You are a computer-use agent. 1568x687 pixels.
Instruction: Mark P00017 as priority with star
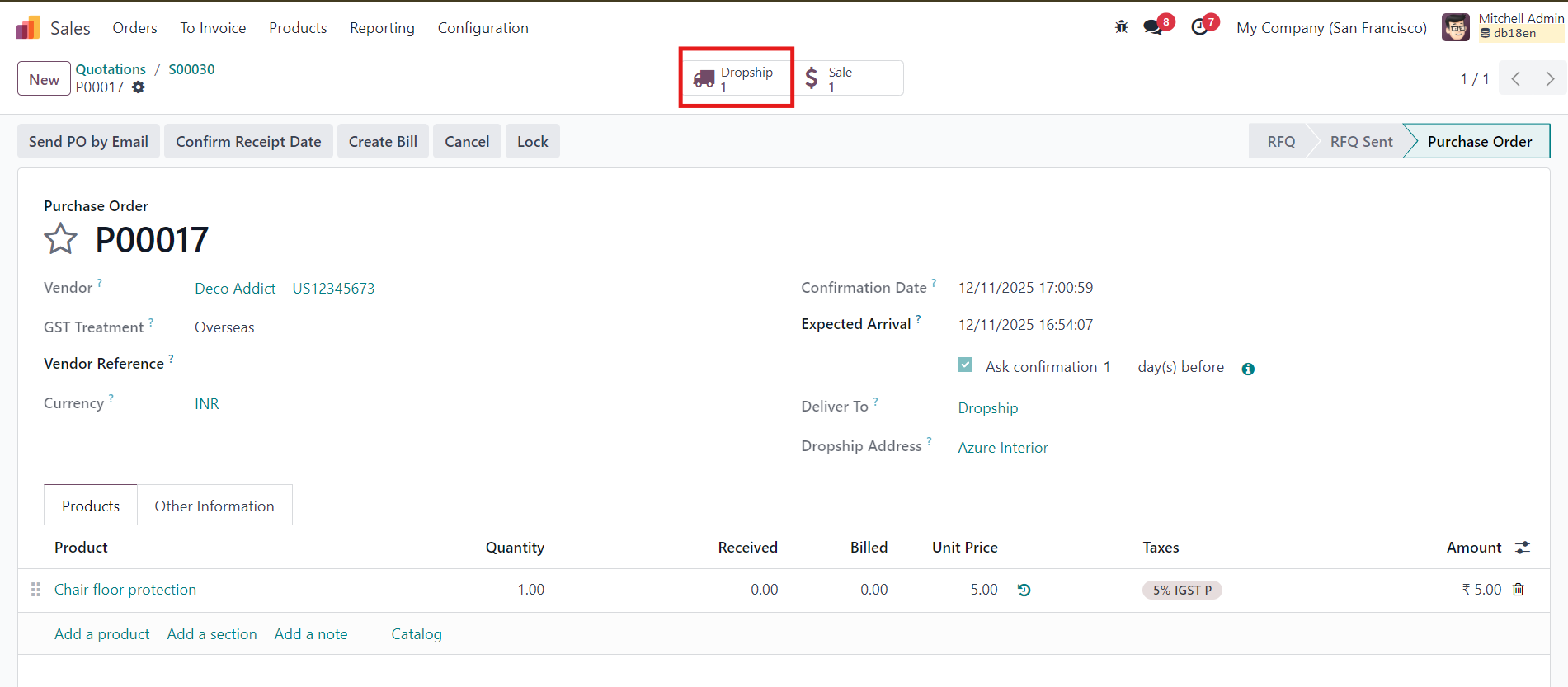pos(60,240)
